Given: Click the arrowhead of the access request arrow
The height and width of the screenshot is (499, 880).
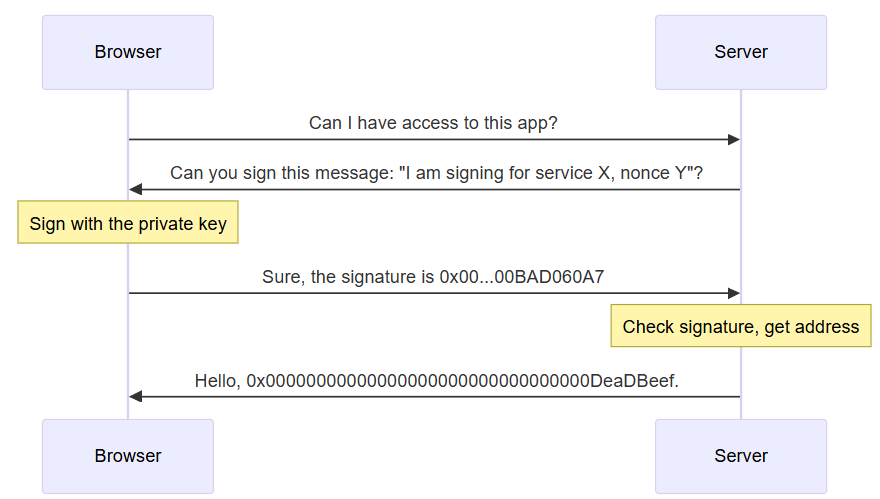Looking at the screenshot, I should pos(734,140).
